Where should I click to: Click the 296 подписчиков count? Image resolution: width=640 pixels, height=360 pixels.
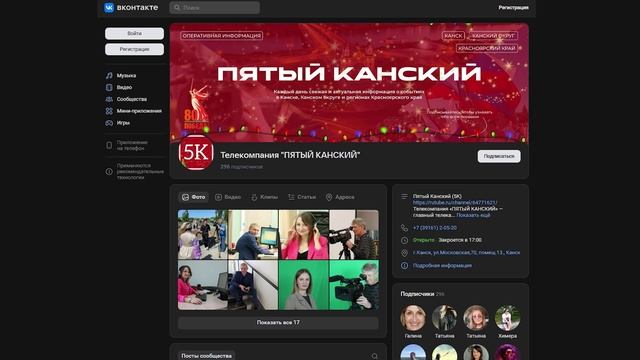click(x=241, y=167)
